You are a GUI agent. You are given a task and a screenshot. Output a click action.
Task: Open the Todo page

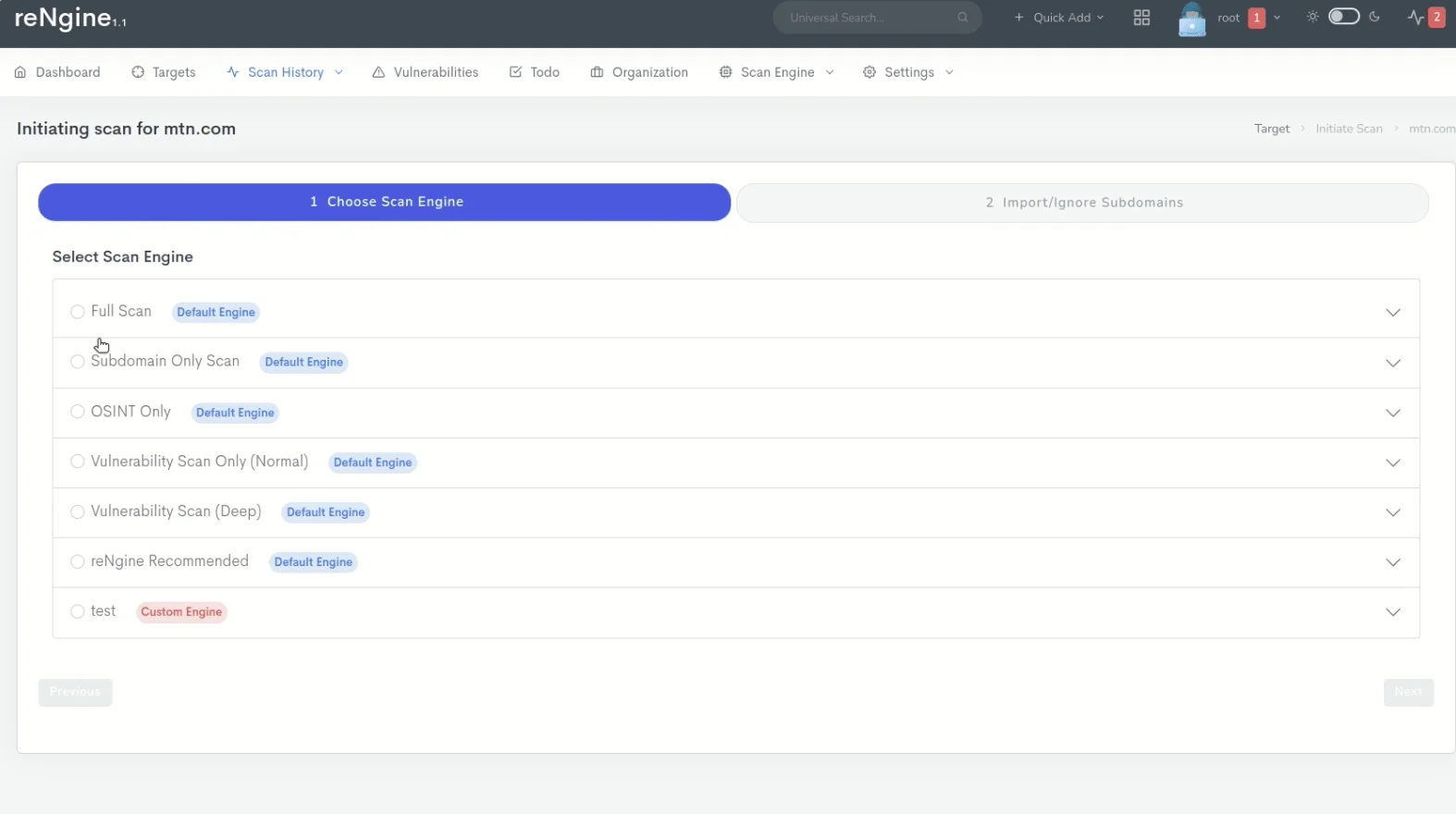coord(535,72)
